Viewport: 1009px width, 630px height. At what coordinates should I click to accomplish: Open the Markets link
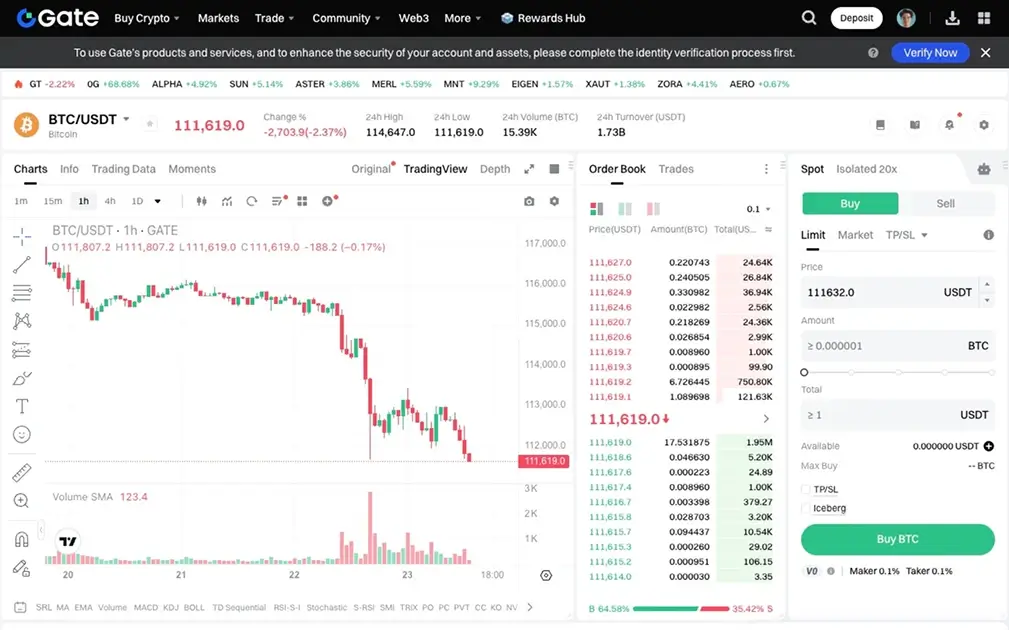coord(218,18)
